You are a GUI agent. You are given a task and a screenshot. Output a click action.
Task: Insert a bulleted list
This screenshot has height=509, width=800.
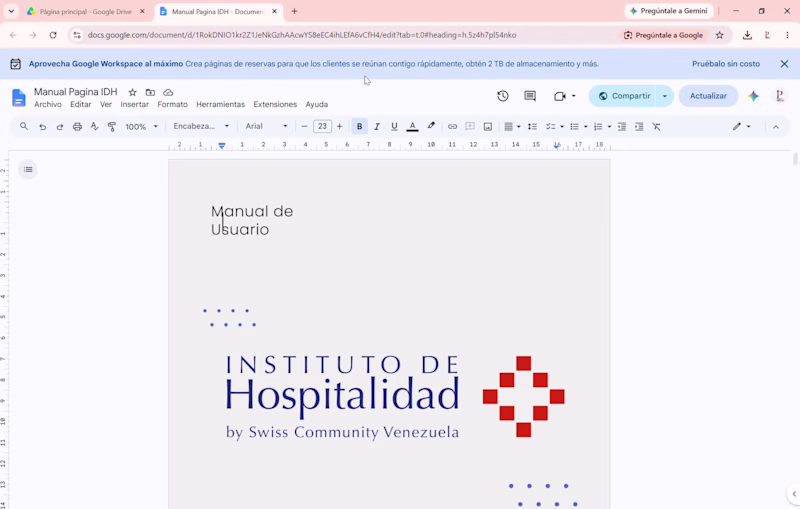pyautogui.click(x=574, y=126)
